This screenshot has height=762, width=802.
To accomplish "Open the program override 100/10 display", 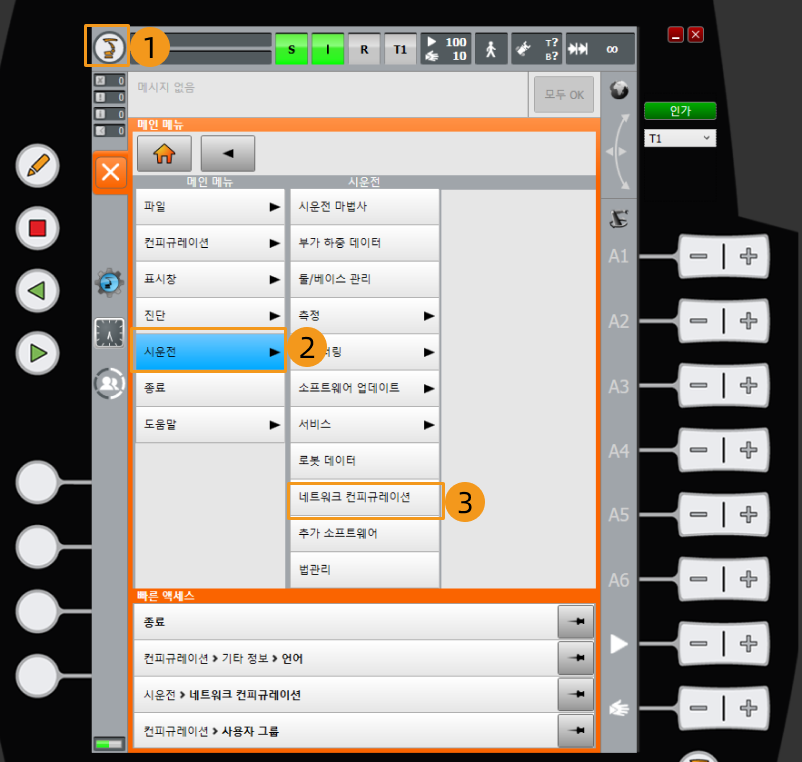I will click(x=446, y=49).
